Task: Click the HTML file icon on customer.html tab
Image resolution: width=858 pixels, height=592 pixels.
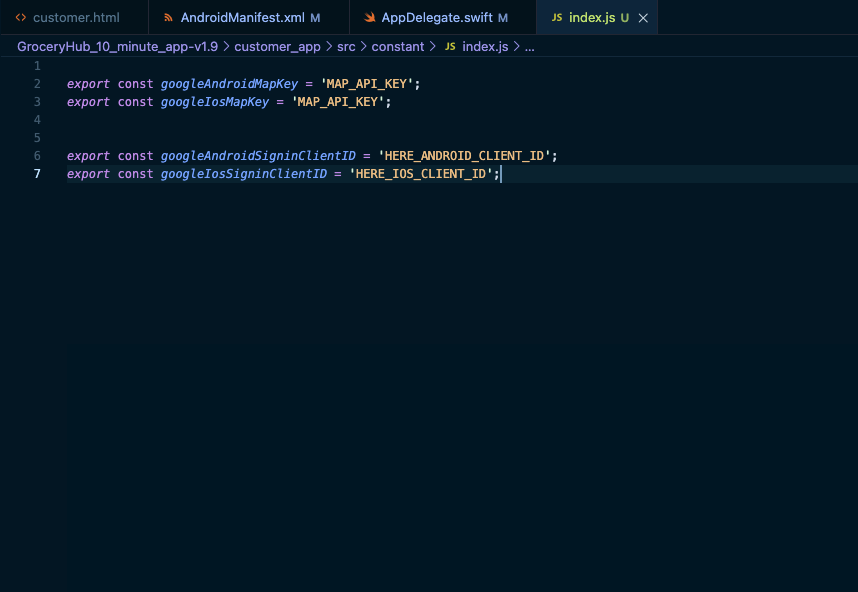Action: [21, 18]
